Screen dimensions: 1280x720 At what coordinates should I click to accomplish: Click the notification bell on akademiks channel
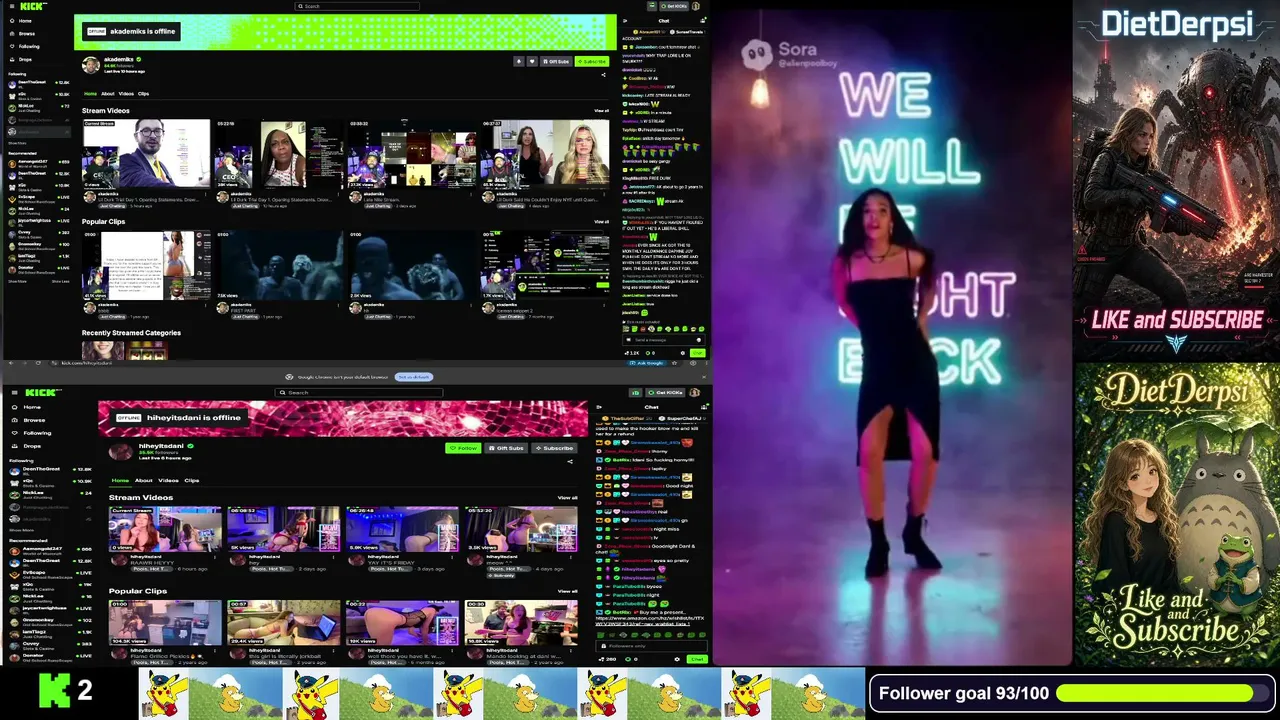point(518,61)
